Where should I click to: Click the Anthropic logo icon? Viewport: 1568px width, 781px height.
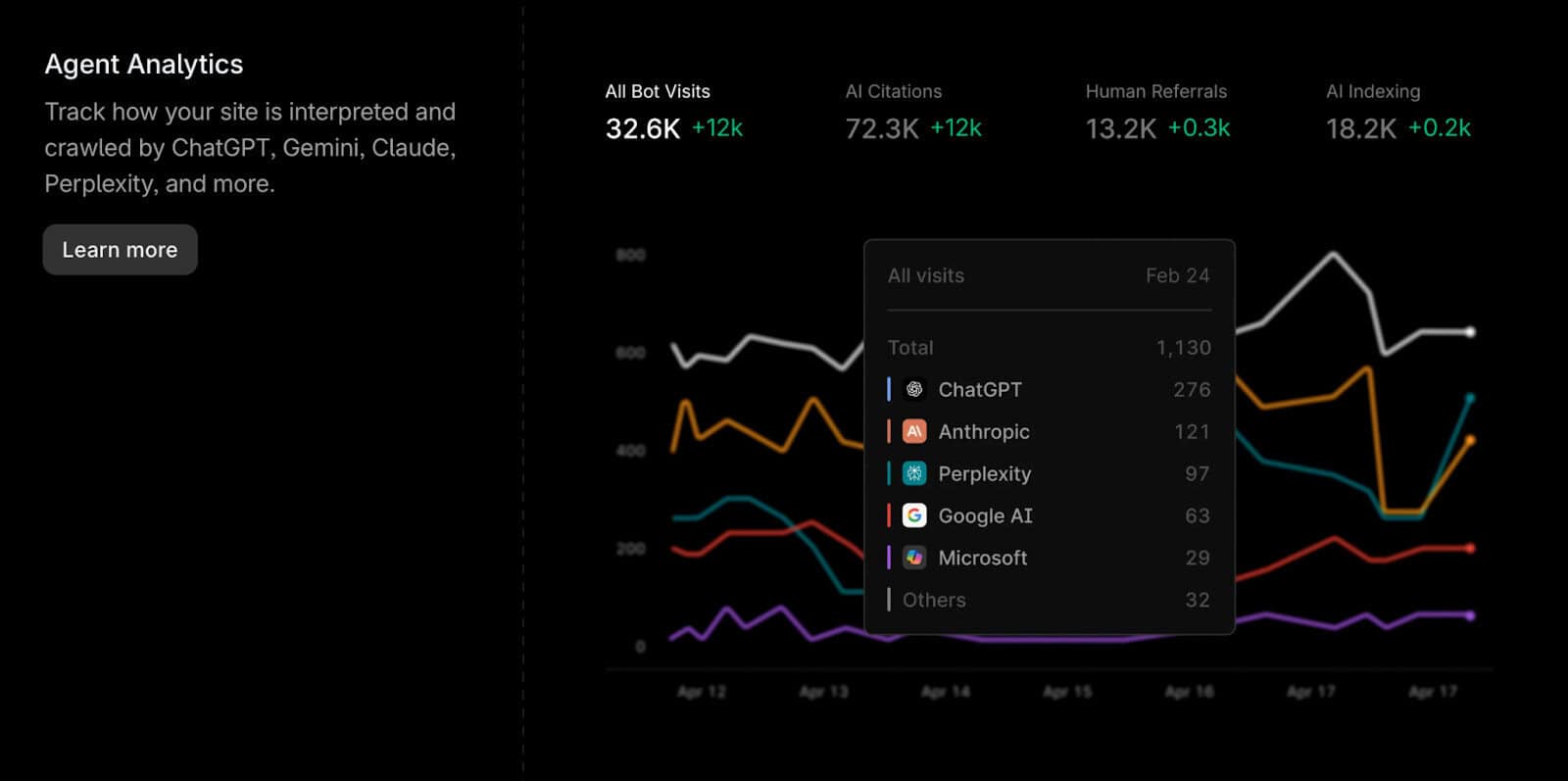click(913, 432)
